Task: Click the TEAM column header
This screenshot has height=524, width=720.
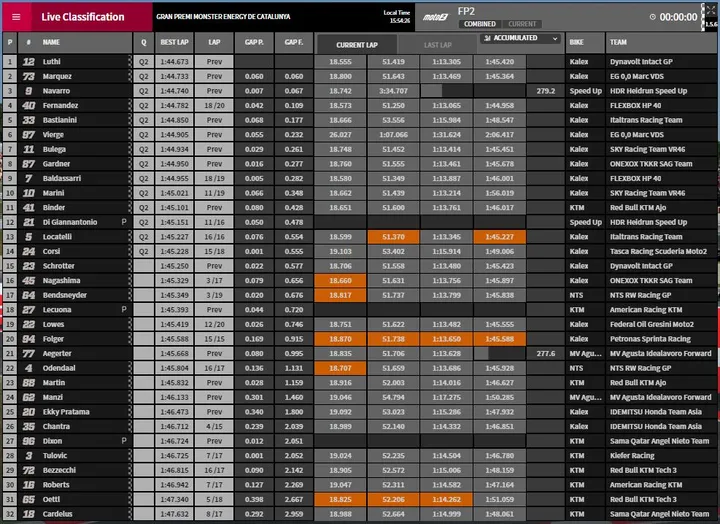Action: coord(661,42)
